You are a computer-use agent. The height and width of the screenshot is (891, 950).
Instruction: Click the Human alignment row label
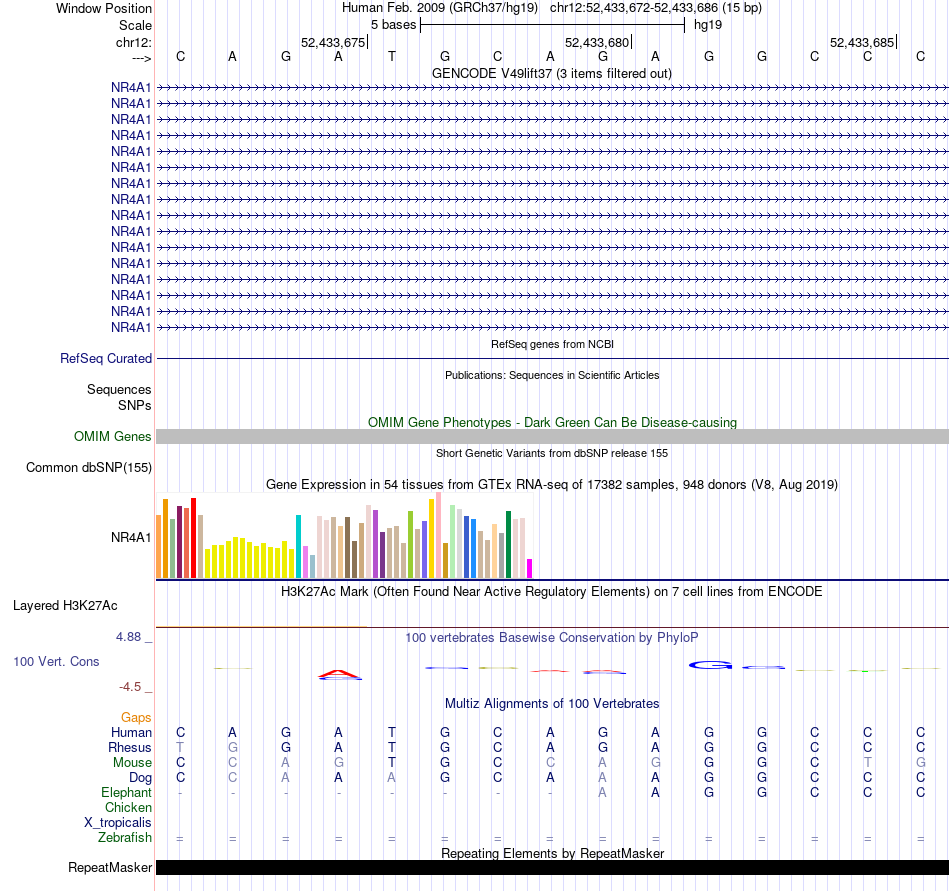[131, 733]
